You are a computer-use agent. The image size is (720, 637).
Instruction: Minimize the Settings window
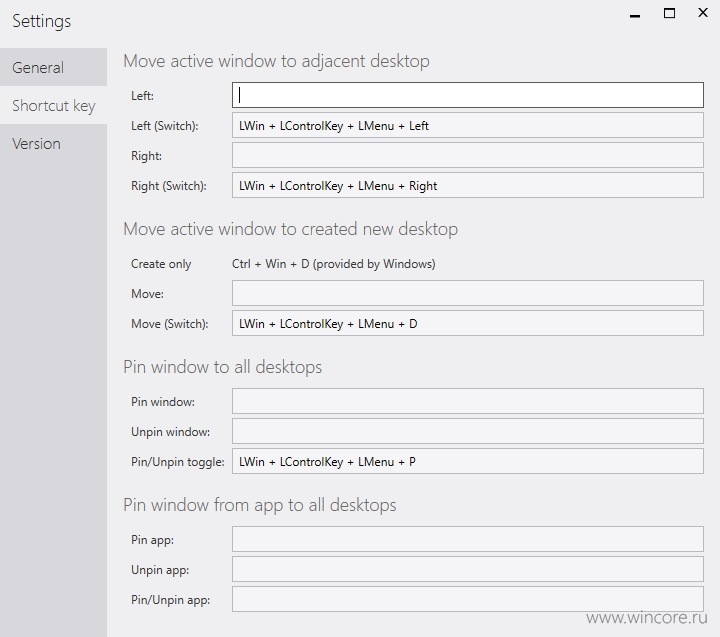635,14
